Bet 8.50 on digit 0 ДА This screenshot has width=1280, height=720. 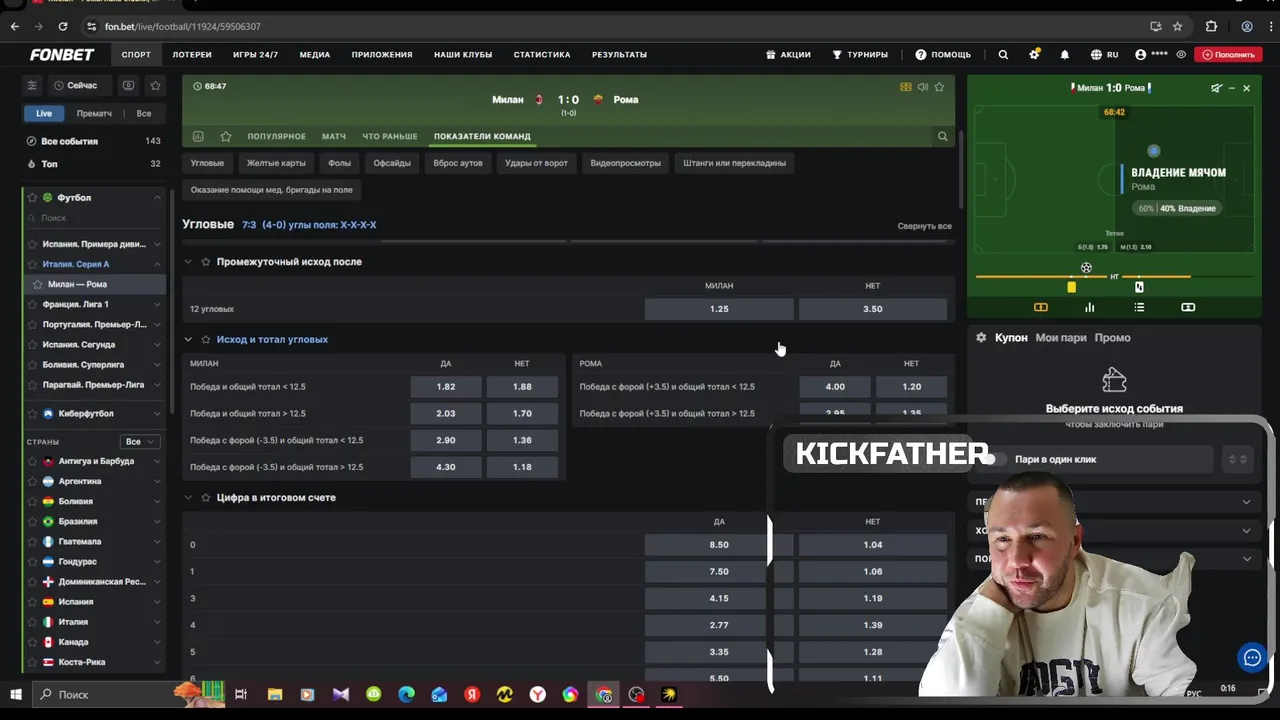(719, 545)
